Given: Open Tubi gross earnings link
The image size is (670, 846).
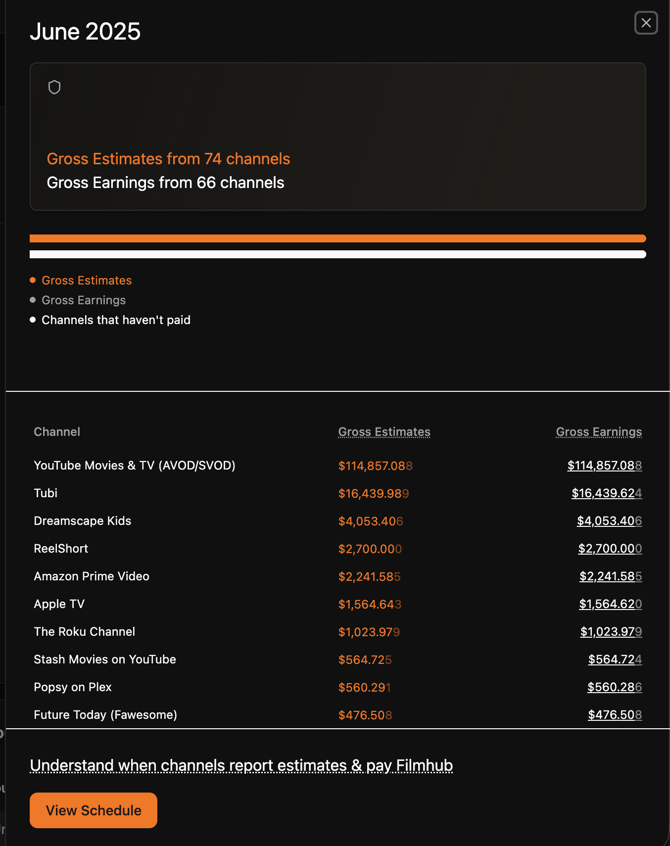Looking at the screenshot, I should point(606,493).
